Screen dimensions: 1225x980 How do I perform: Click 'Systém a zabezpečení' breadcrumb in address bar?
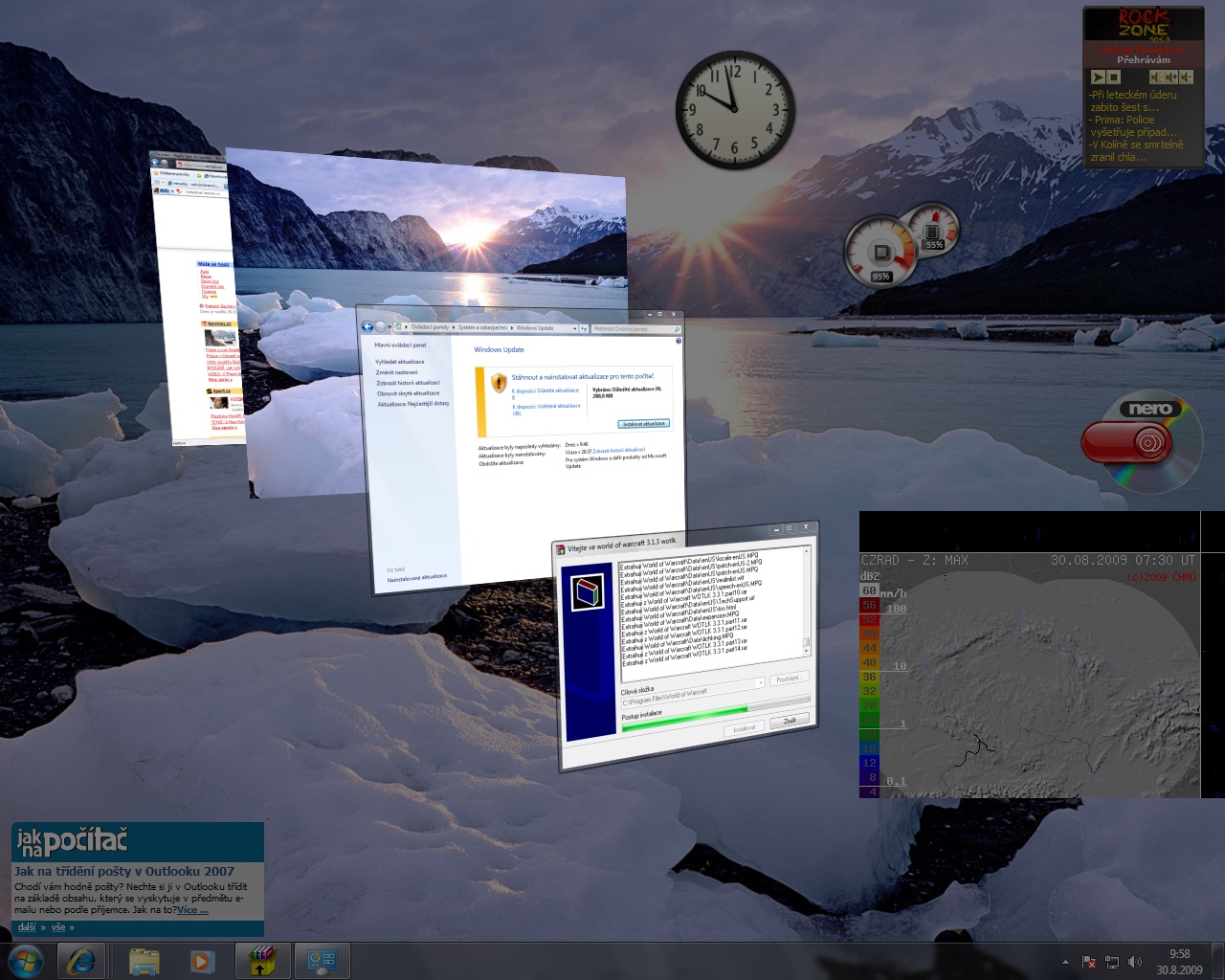(482, 327)
